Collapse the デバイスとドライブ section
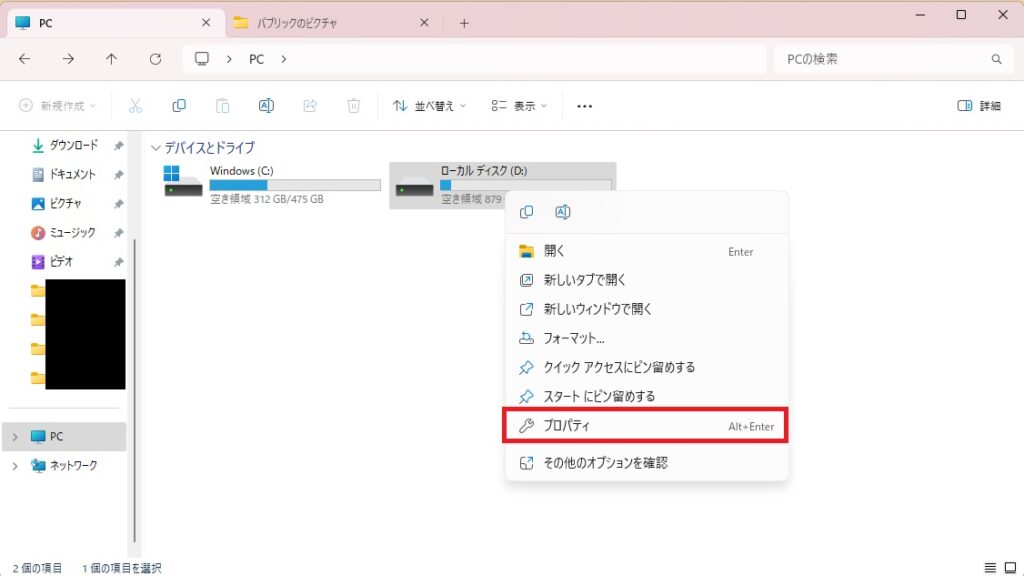The image size is (1024, 576). [156, 147]
